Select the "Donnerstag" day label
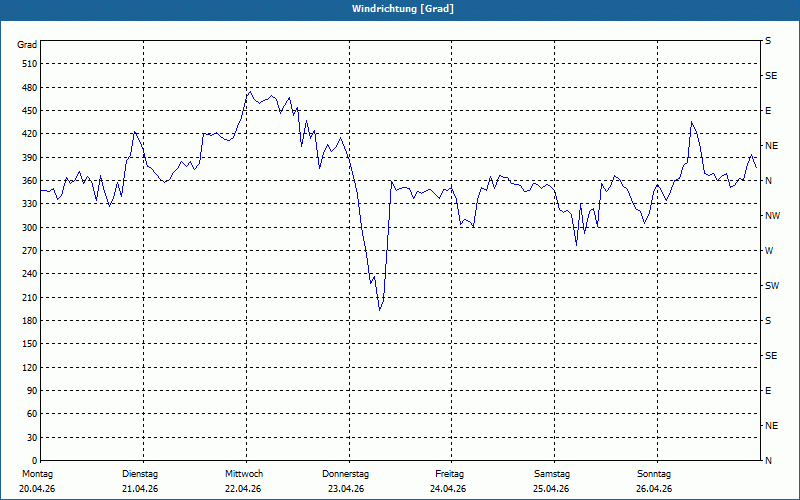This screenshot has height=500, width=800. pyautogui.click(x=345, y=474)
